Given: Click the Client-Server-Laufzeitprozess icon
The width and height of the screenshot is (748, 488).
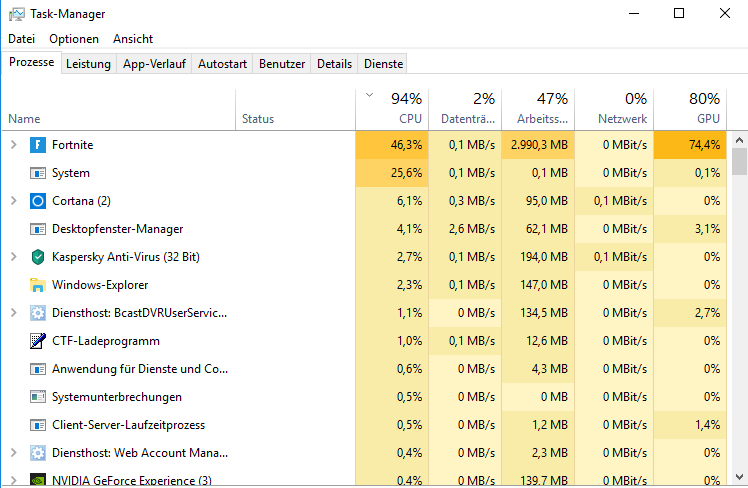Looking at the screenshot, I should tap(38, 425).
